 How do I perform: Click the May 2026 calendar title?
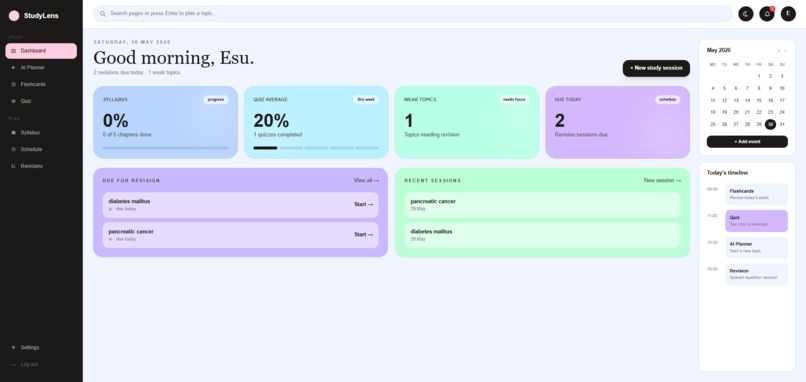click(x=719, y=50)
